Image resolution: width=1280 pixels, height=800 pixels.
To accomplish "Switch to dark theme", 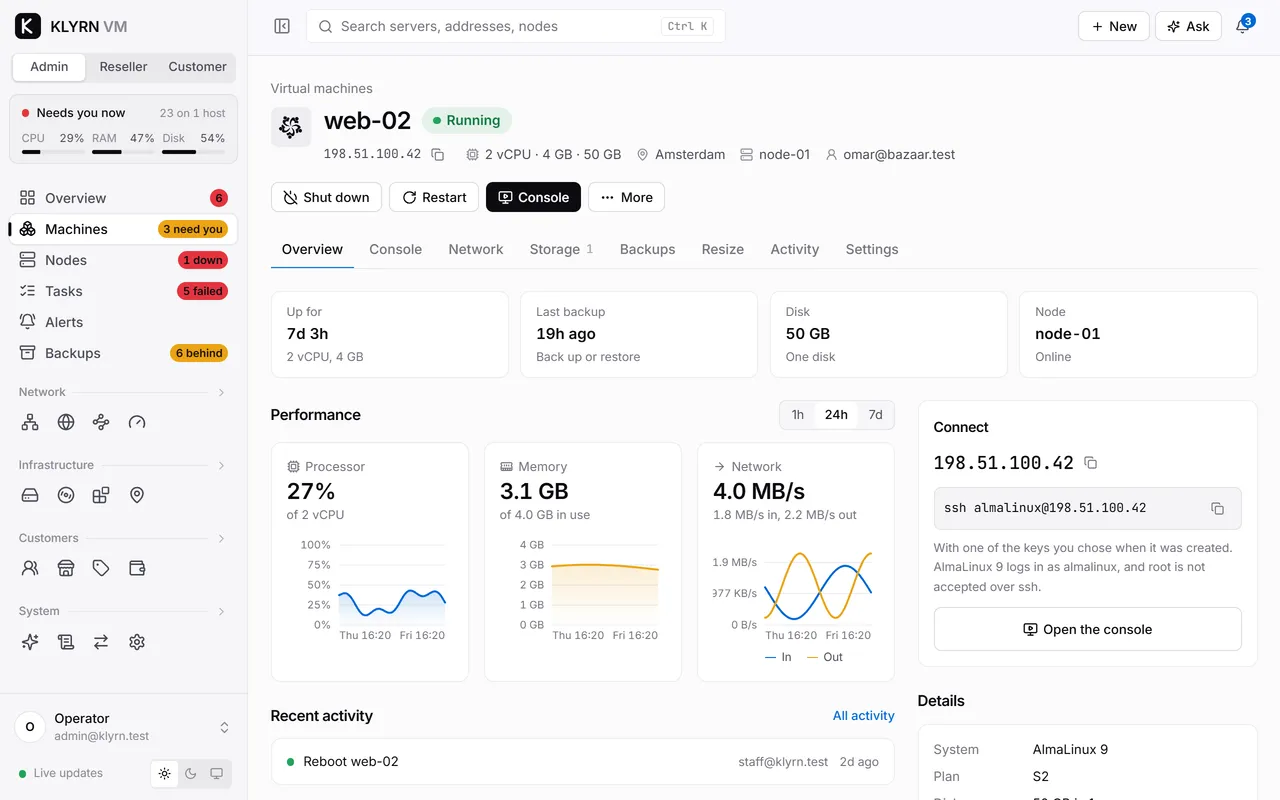I will [191, 773].
